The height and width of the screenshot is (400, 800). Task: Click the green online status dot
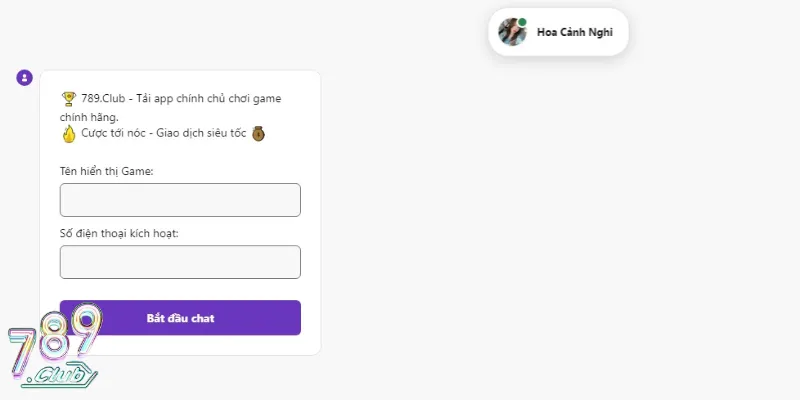tap(522, 21)
